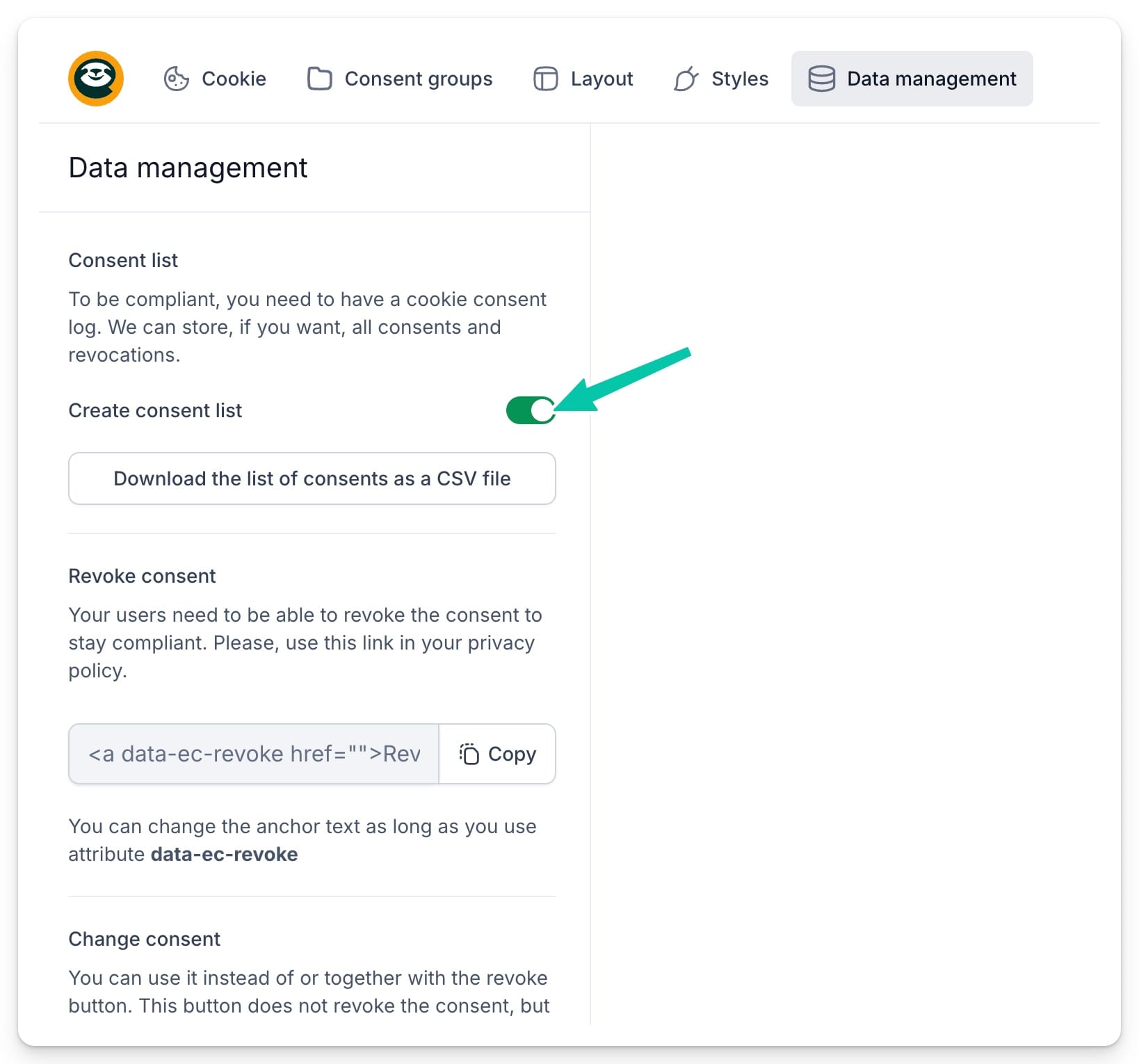Toggle the Create consent list switch
The width and height of the screenshot is (1139, 1064).
click(x=531, y=410)
